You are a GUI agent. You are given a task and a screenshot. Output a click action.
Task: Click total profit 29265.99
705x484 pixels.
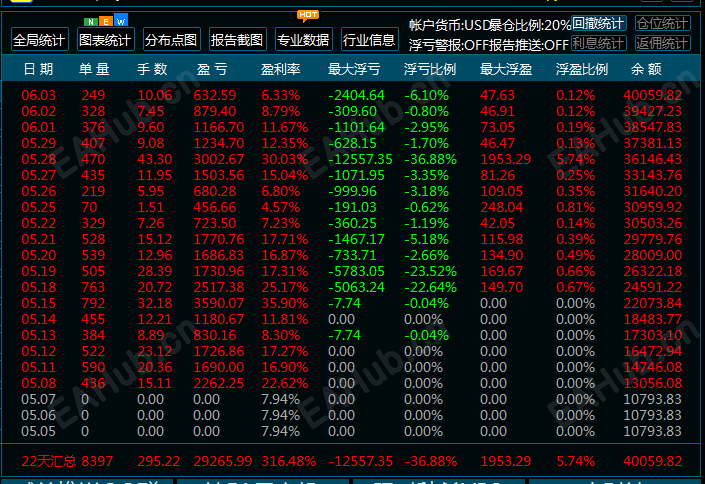click(223, 462)
